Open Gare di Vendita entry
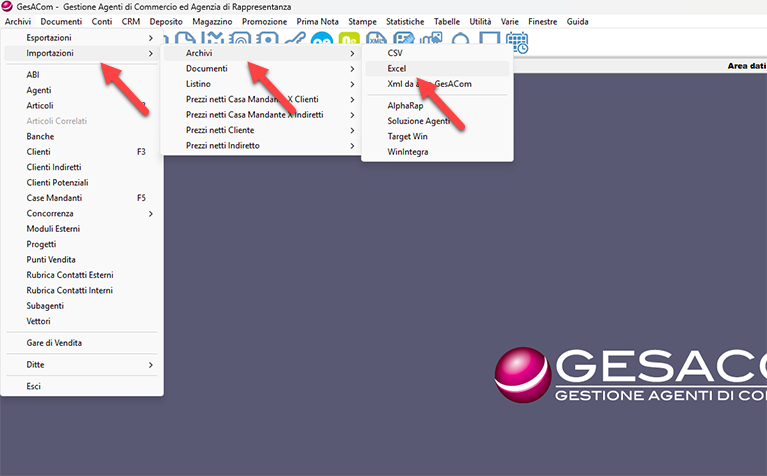767x476 pixels. coord(54,343)
